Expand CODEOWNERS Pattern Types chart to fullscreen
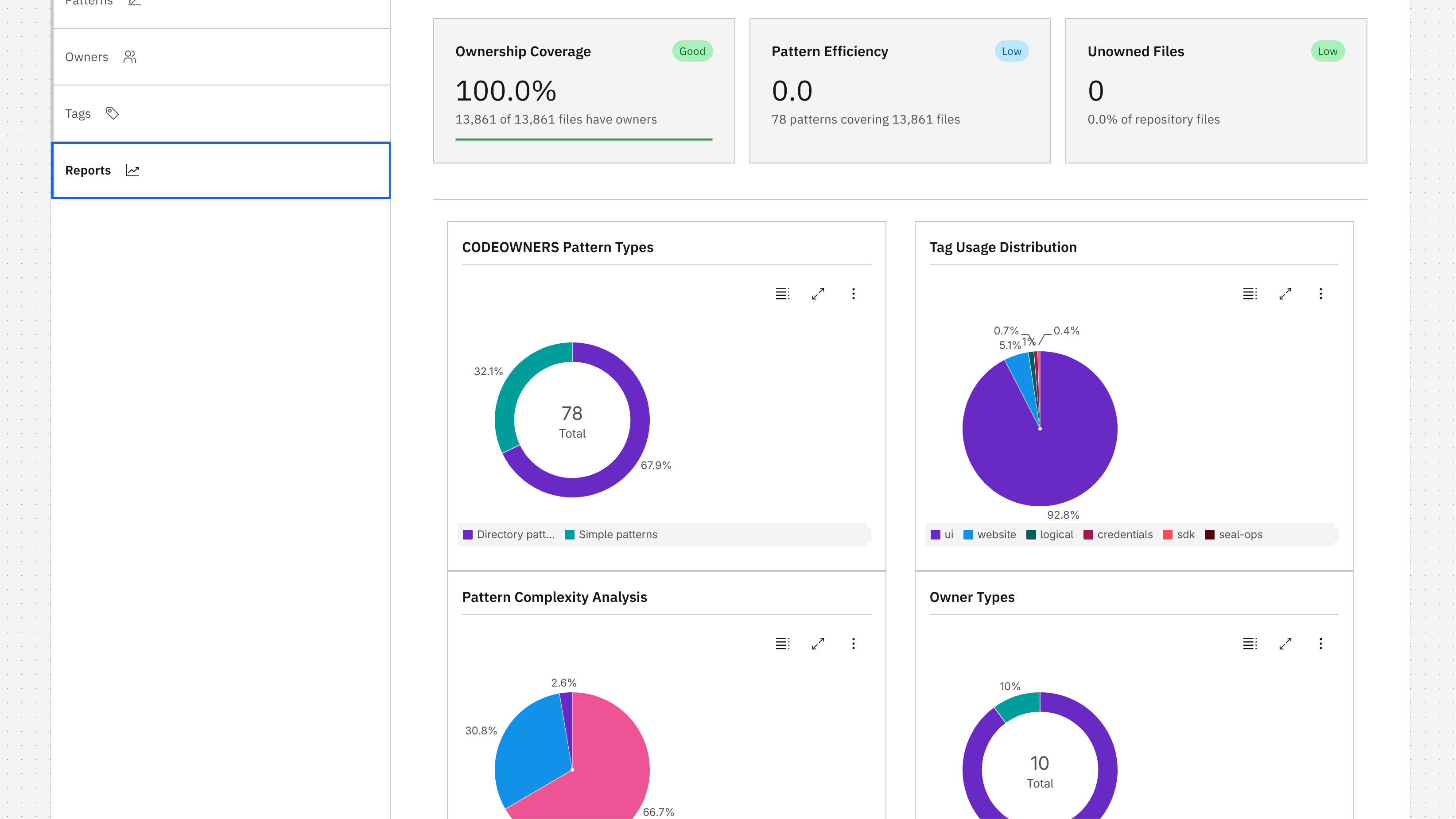Viewport: 1456px width, 819px height. pos(818,293)
